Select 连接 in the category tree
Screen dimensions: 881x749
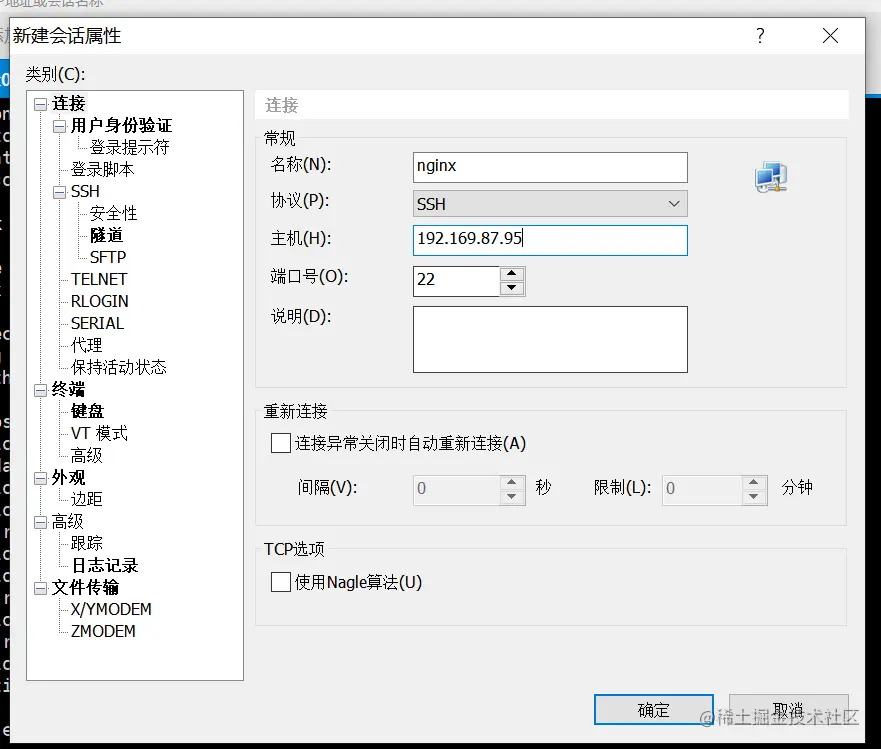[69, 103]
